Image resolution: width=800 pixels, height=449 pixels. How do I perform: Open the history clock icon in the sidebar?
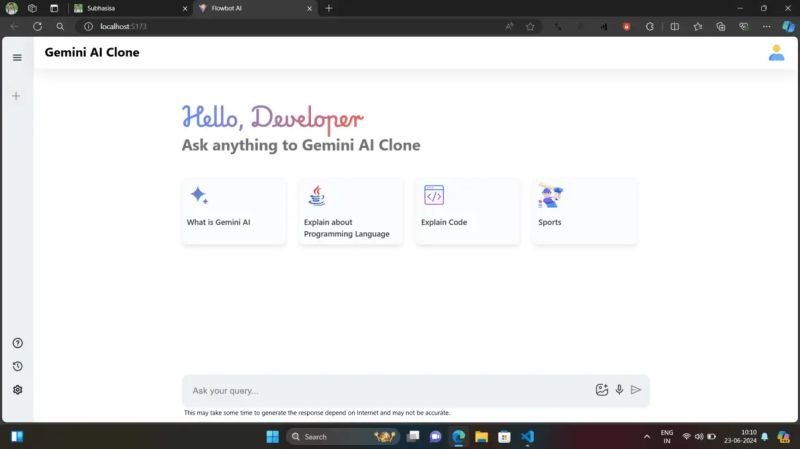point(18,366)
